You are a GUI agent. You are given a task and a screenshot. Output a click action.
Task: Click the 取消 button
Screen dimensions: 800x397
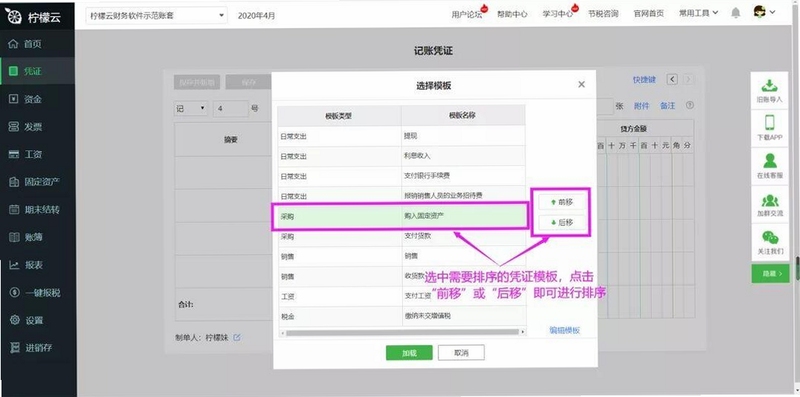(x=461, y=353)
